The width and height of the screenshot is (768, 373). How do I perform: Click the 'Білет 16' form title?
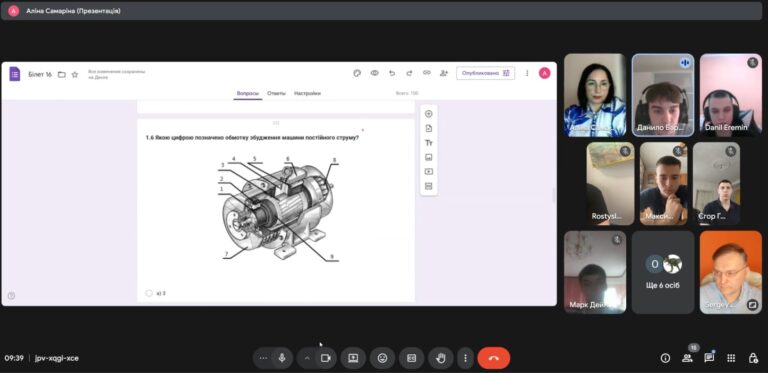[x=40, y=74]
